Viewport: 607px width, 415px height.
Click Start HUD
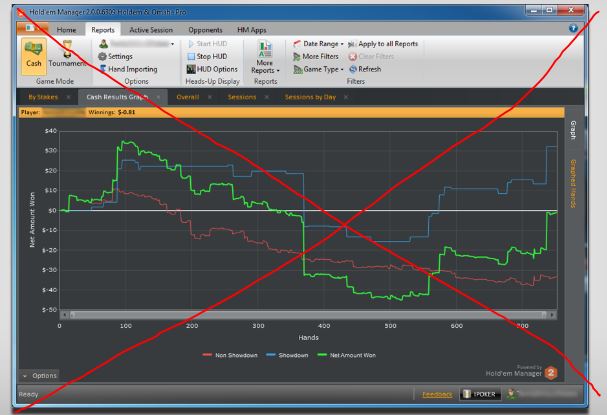click(208, 44)
